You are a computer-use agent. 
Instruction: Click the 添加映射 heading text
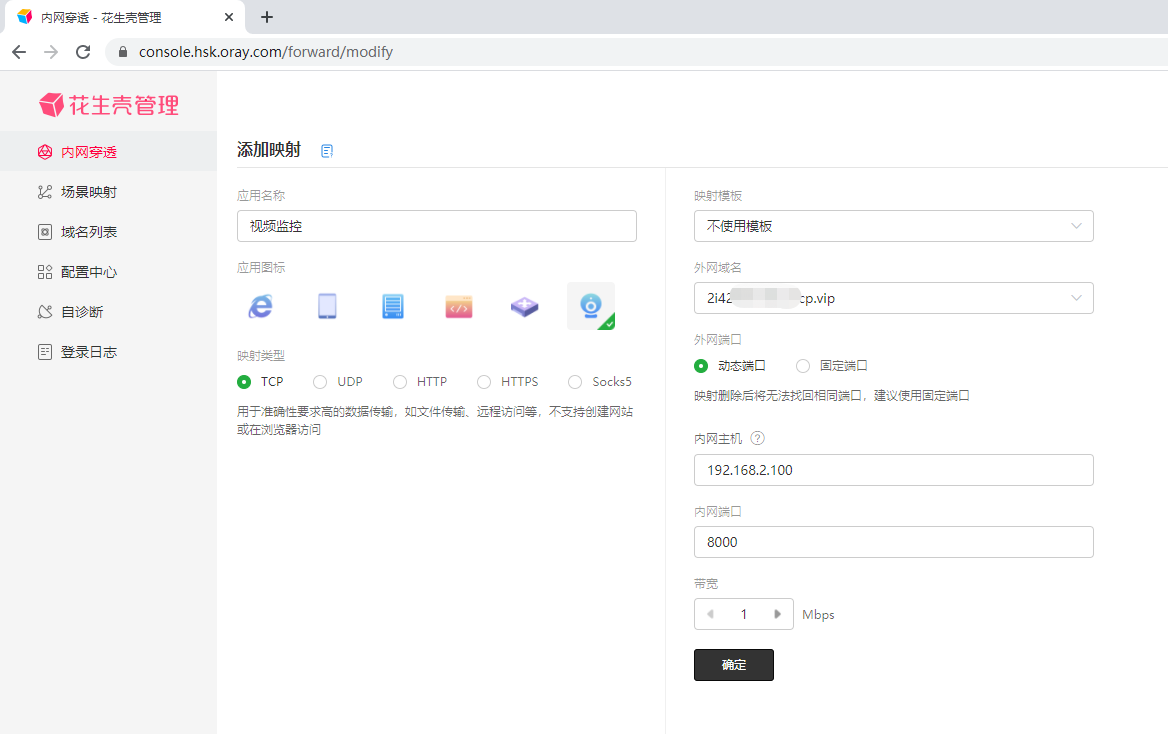[x=269, y=150]
